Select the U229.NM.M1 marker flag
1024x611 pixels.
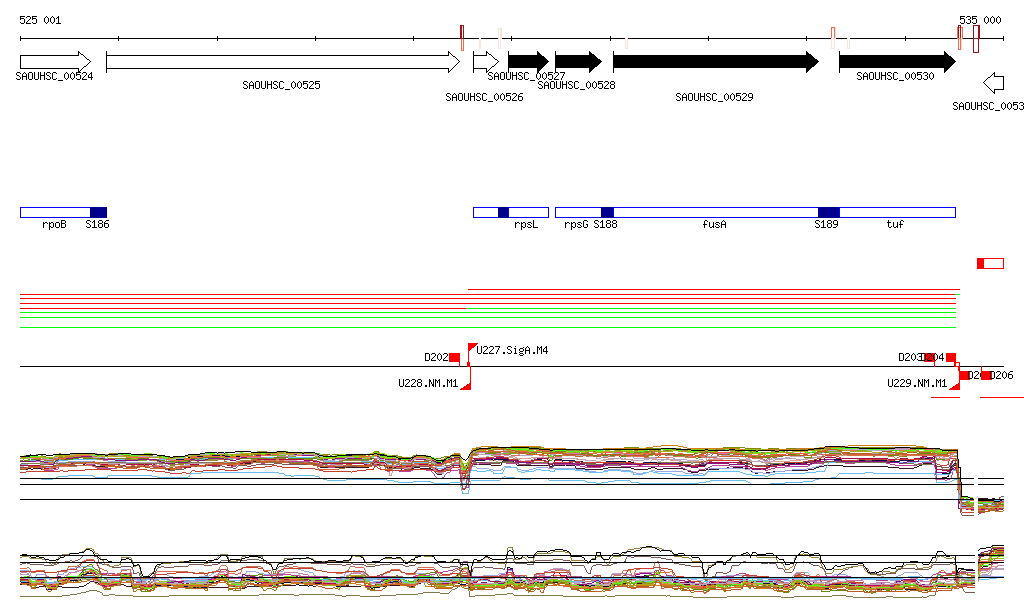coord(955,384)
